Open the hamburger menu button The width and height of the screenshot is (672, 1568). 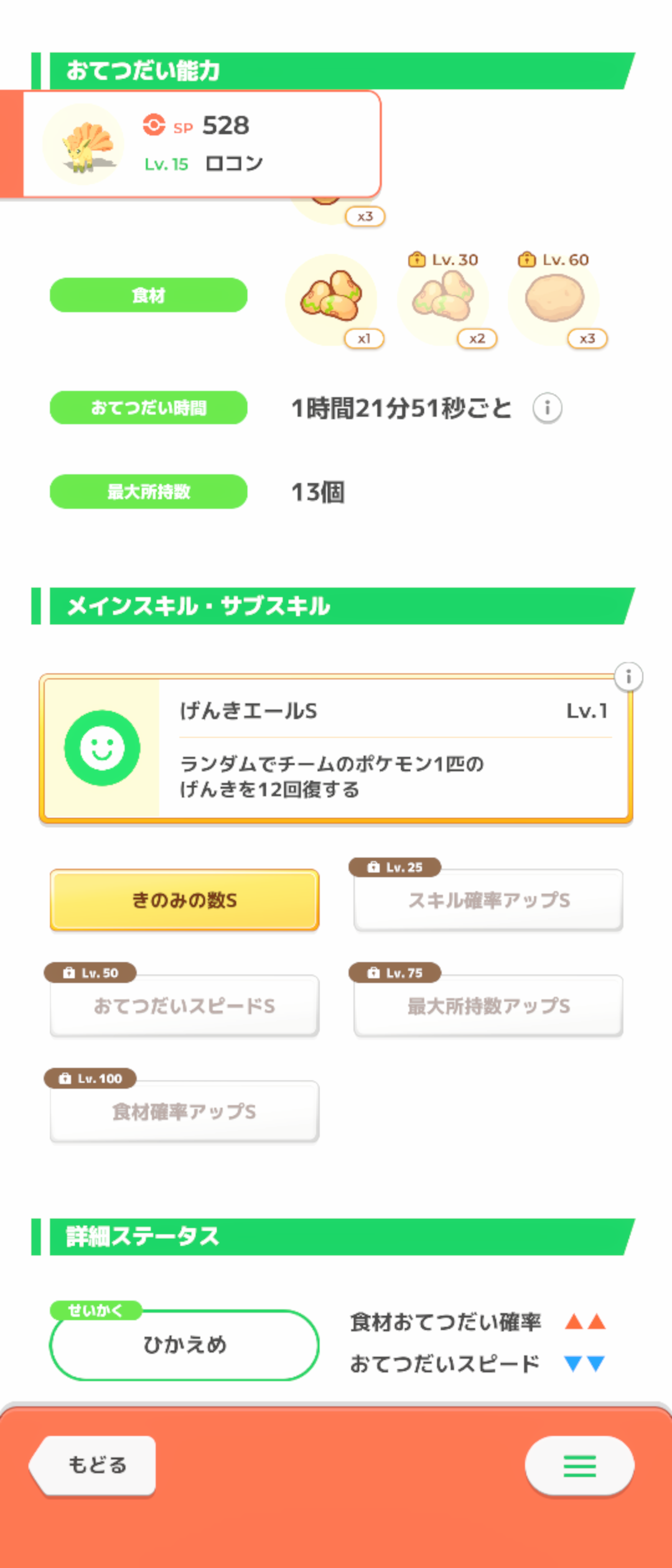coord(579,1465)
